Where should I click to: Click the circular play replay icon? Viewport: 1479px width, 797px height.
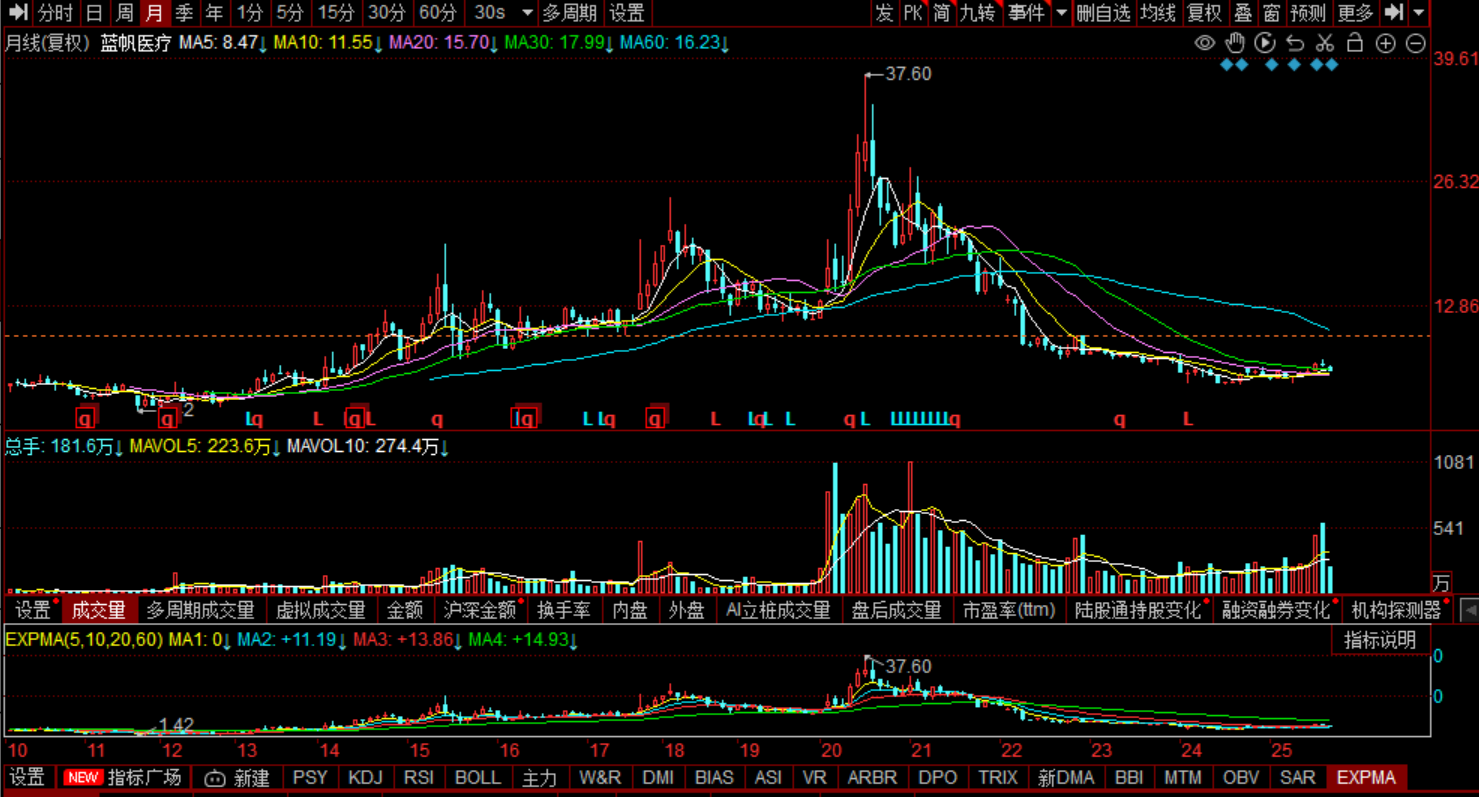pyautogui.click(x=1265, y=43)
